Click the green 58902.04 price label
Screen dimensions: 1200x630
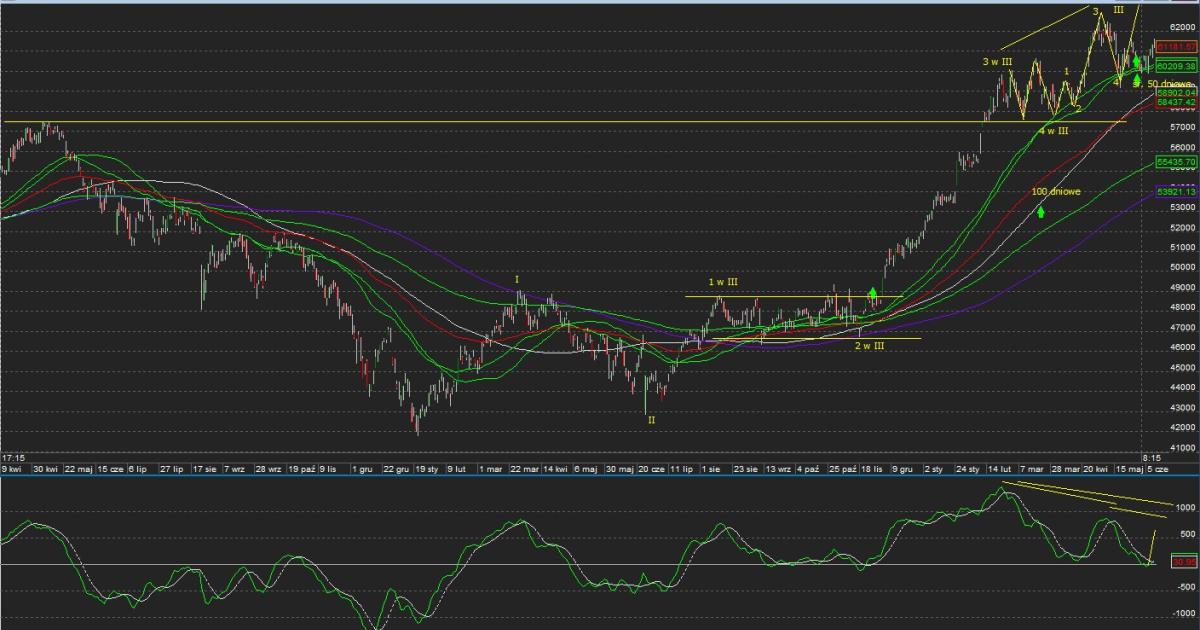(1176, 92)
